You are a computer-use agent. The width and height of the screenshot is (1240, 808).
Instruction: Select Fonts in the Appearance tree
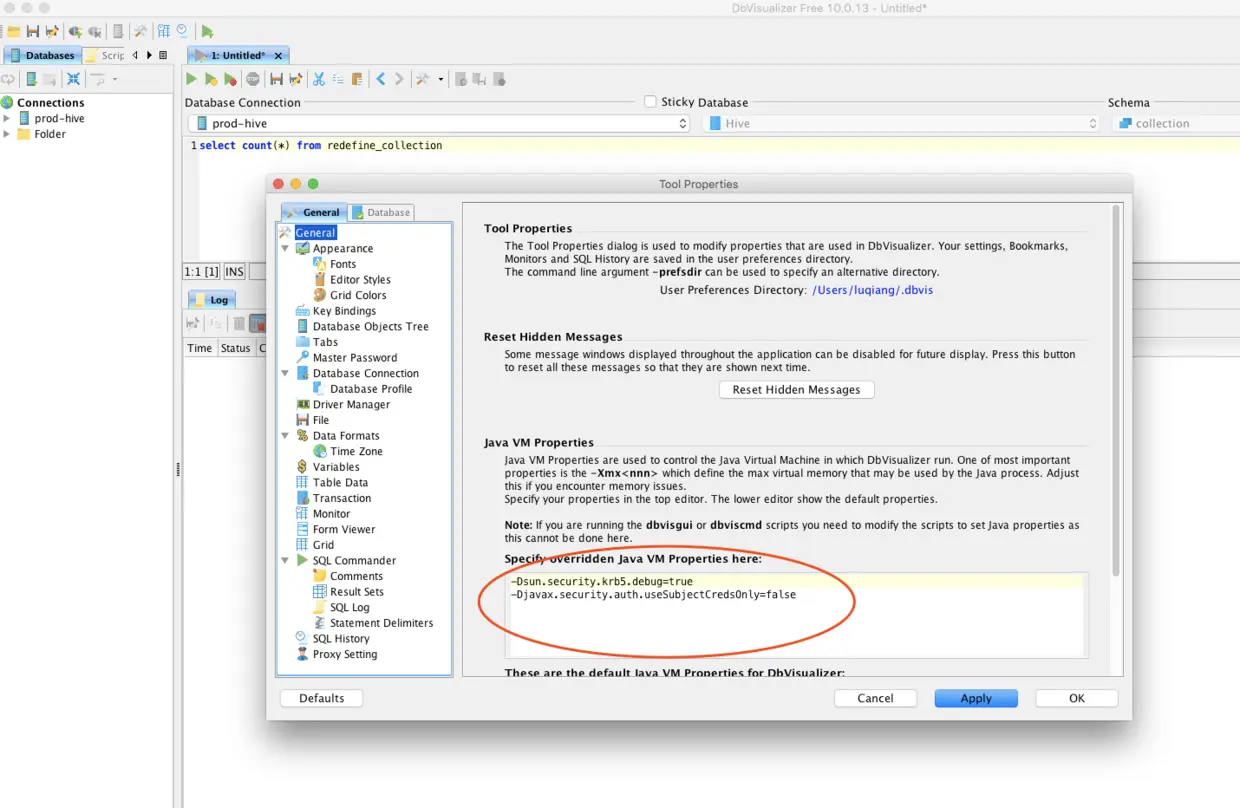point(343,264)
